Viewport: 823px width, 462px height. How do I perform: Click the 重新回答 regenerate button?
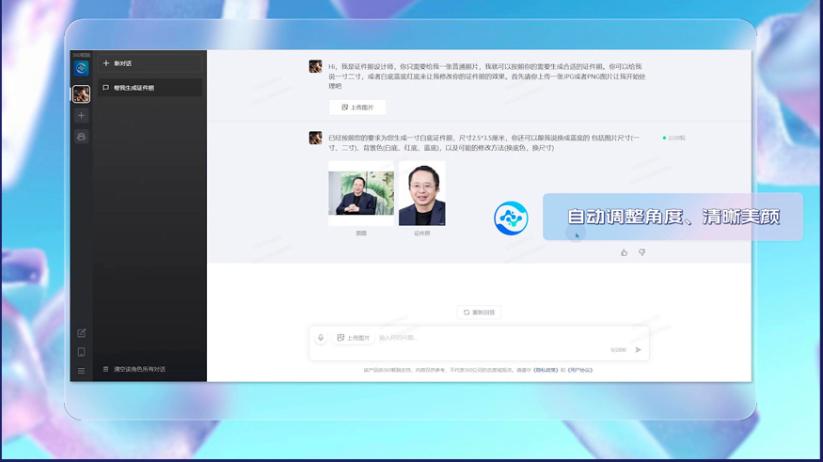click(x=479, y=312)
